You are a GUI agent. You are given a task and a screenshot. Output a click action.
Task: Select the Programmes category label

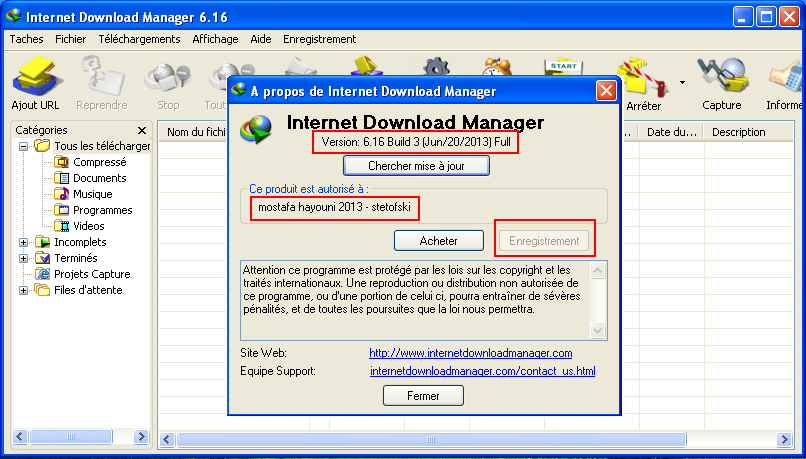point(103,210)
